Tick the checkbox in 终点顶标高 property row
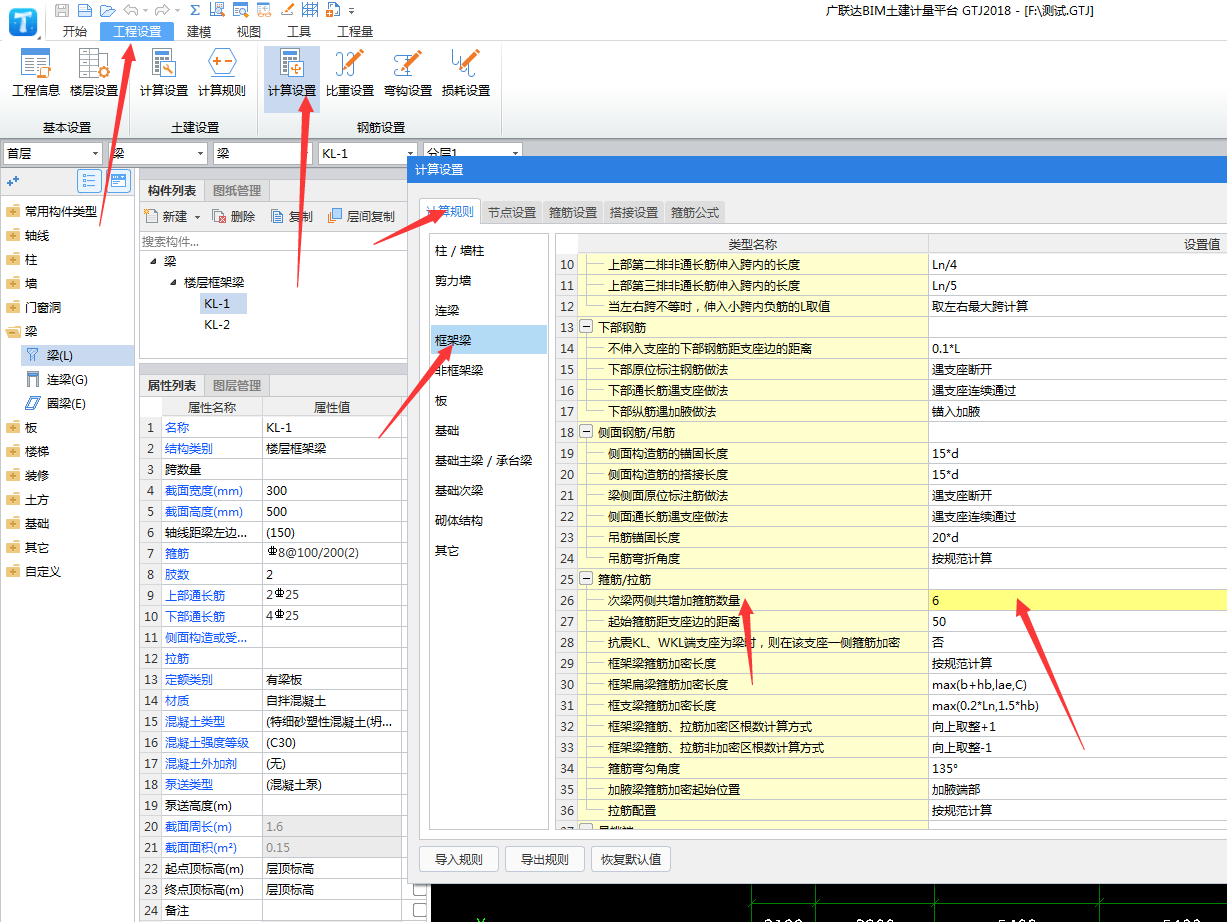 [x=420, y=889]
